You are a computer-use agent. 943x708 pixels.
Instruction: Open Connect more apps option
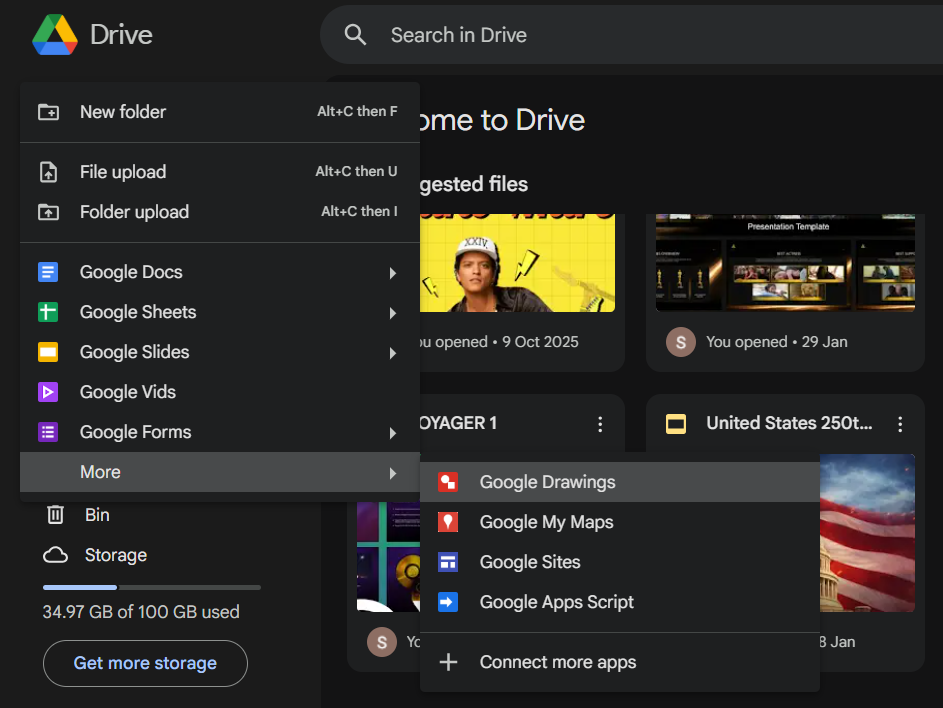[x=557, y=662]
